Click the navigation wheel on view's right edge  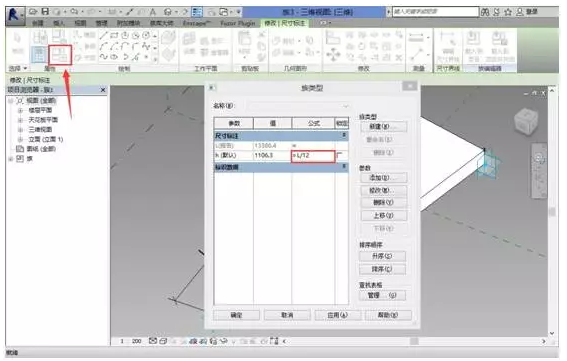coord(538,158)
